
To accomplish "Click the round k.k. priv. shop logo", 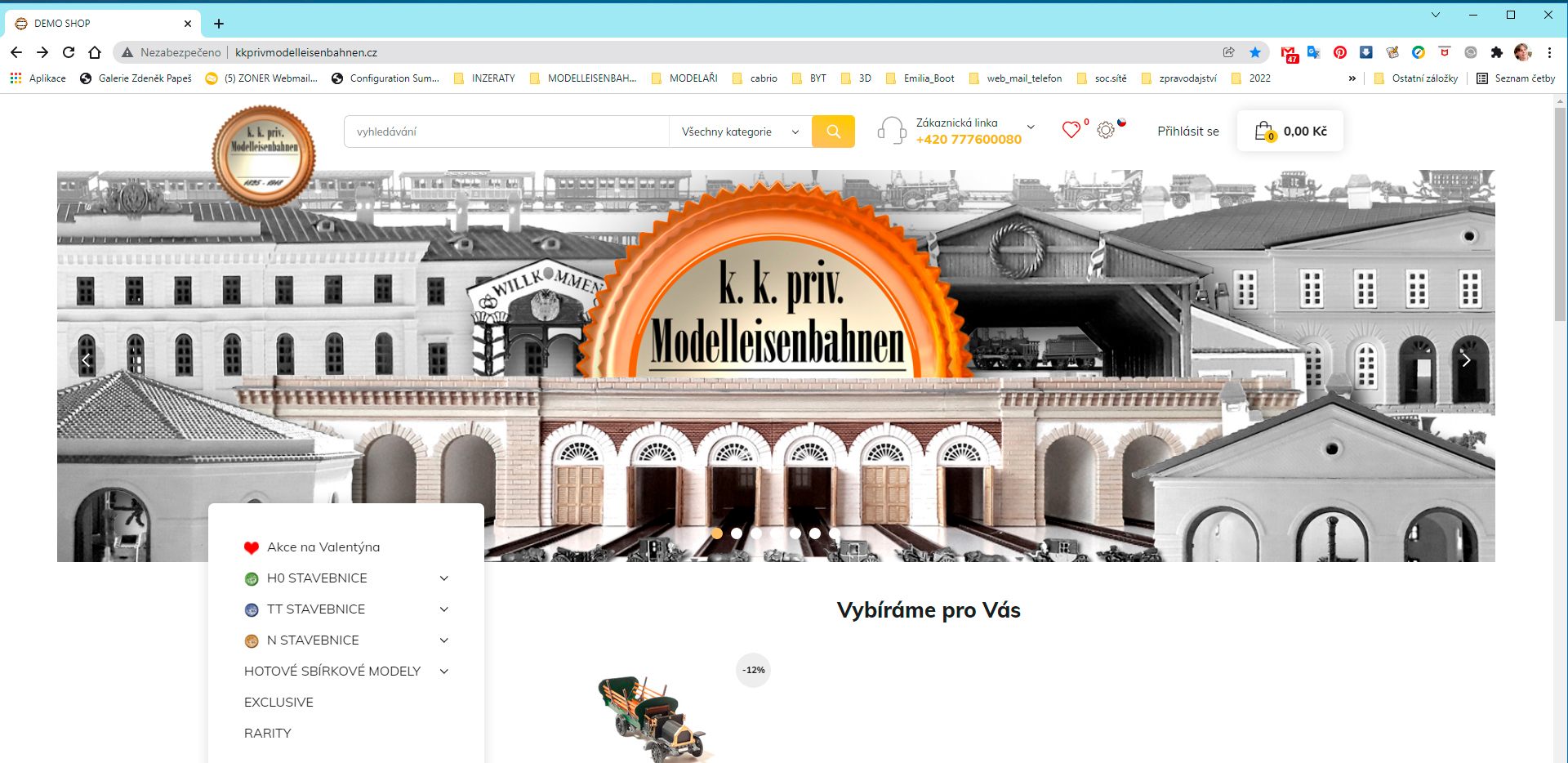I will point(263,155).
